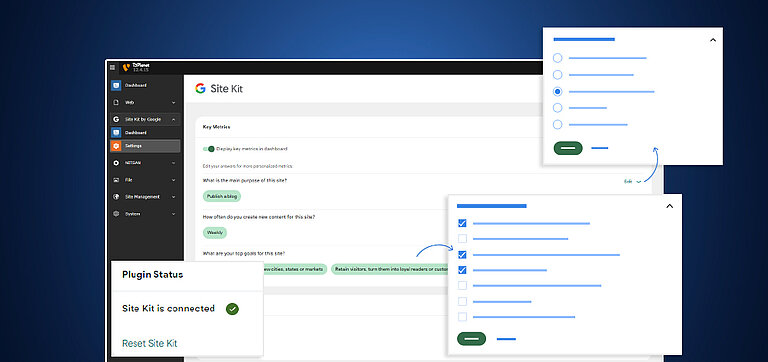Check the second checkbox in the goals popup

(x=462, y=239)
